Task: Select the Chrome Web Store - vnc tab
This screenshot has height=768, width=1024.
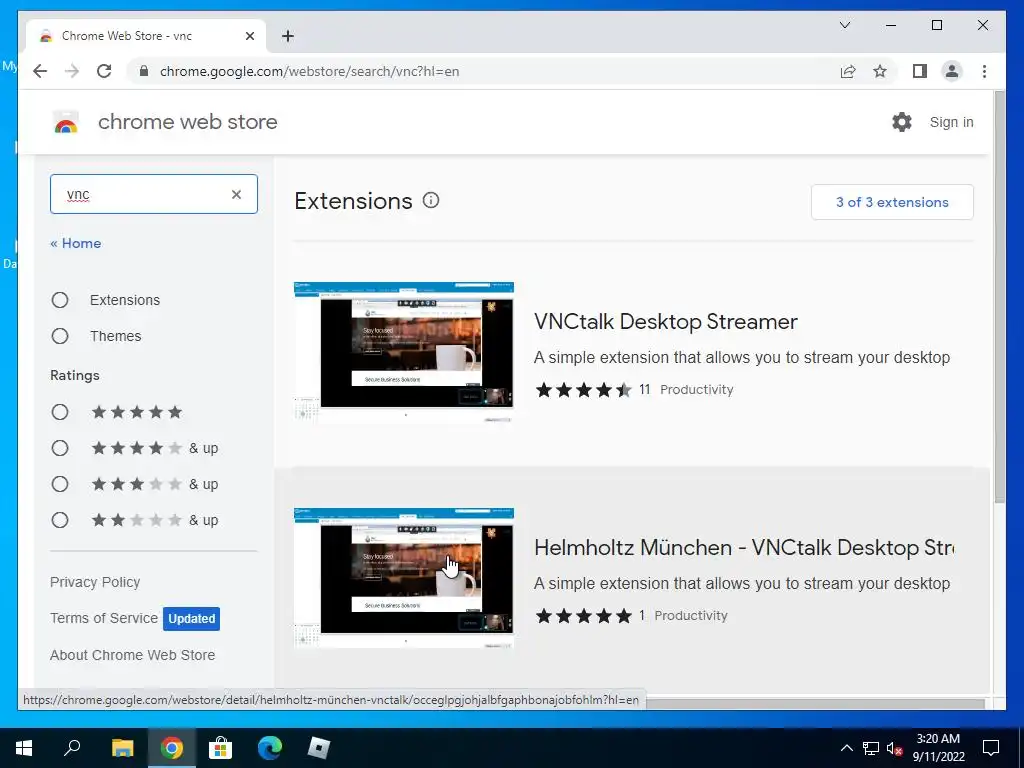Action: [x=145, y=36]
